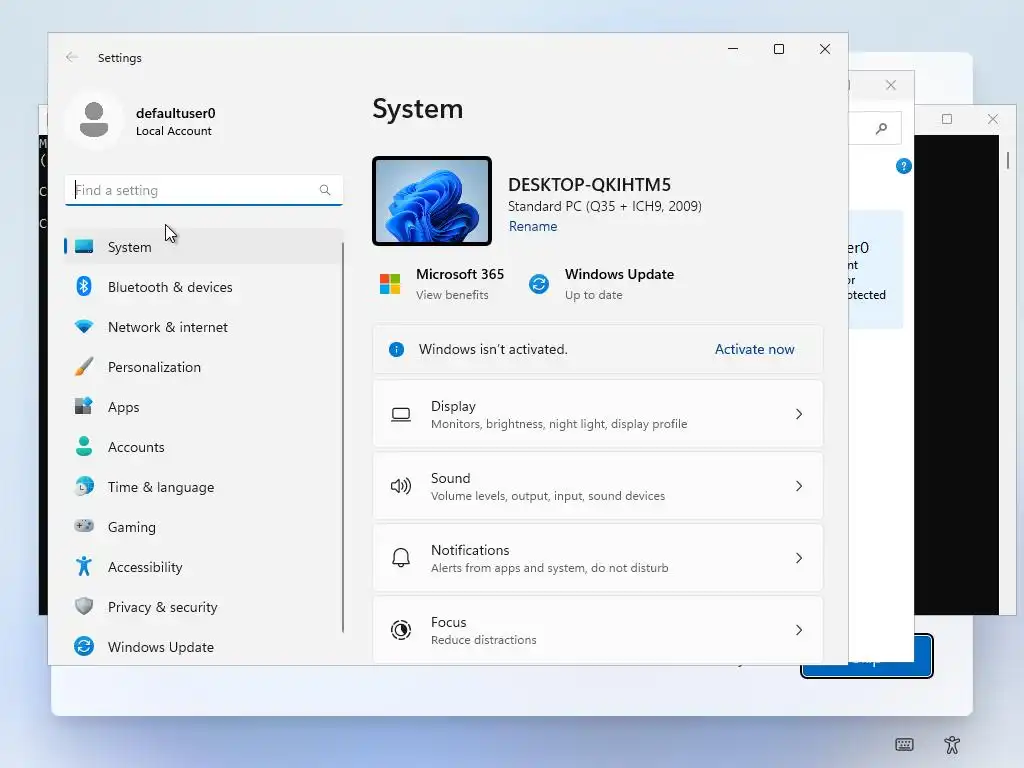Click the defaultuser0 profile avatar
Viewport: 1024px width, 768px height.
(94, 120)
